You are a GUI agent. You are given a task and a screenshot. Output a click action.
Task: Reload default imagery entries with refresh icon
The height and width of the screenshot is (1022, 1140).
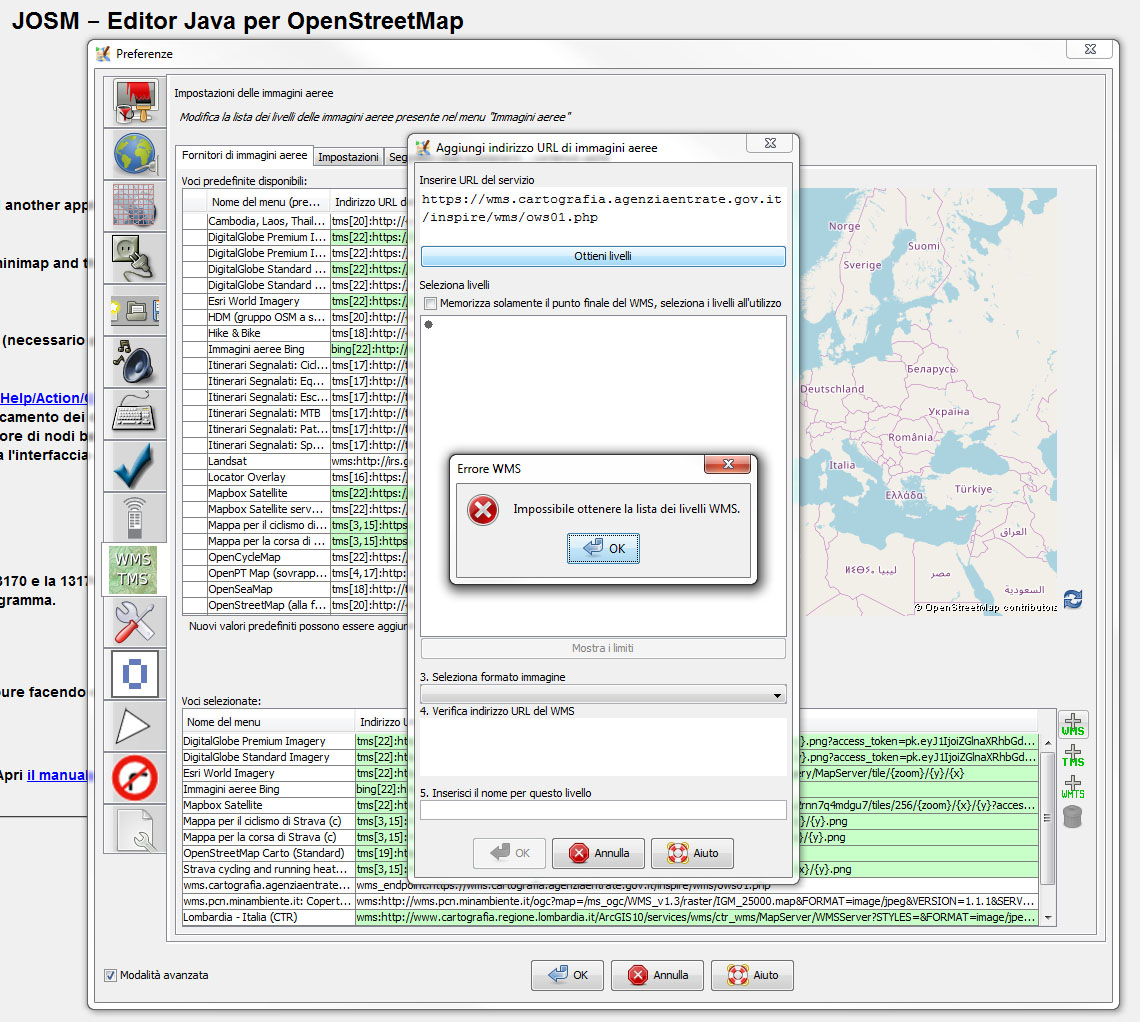pos(1072,599)
